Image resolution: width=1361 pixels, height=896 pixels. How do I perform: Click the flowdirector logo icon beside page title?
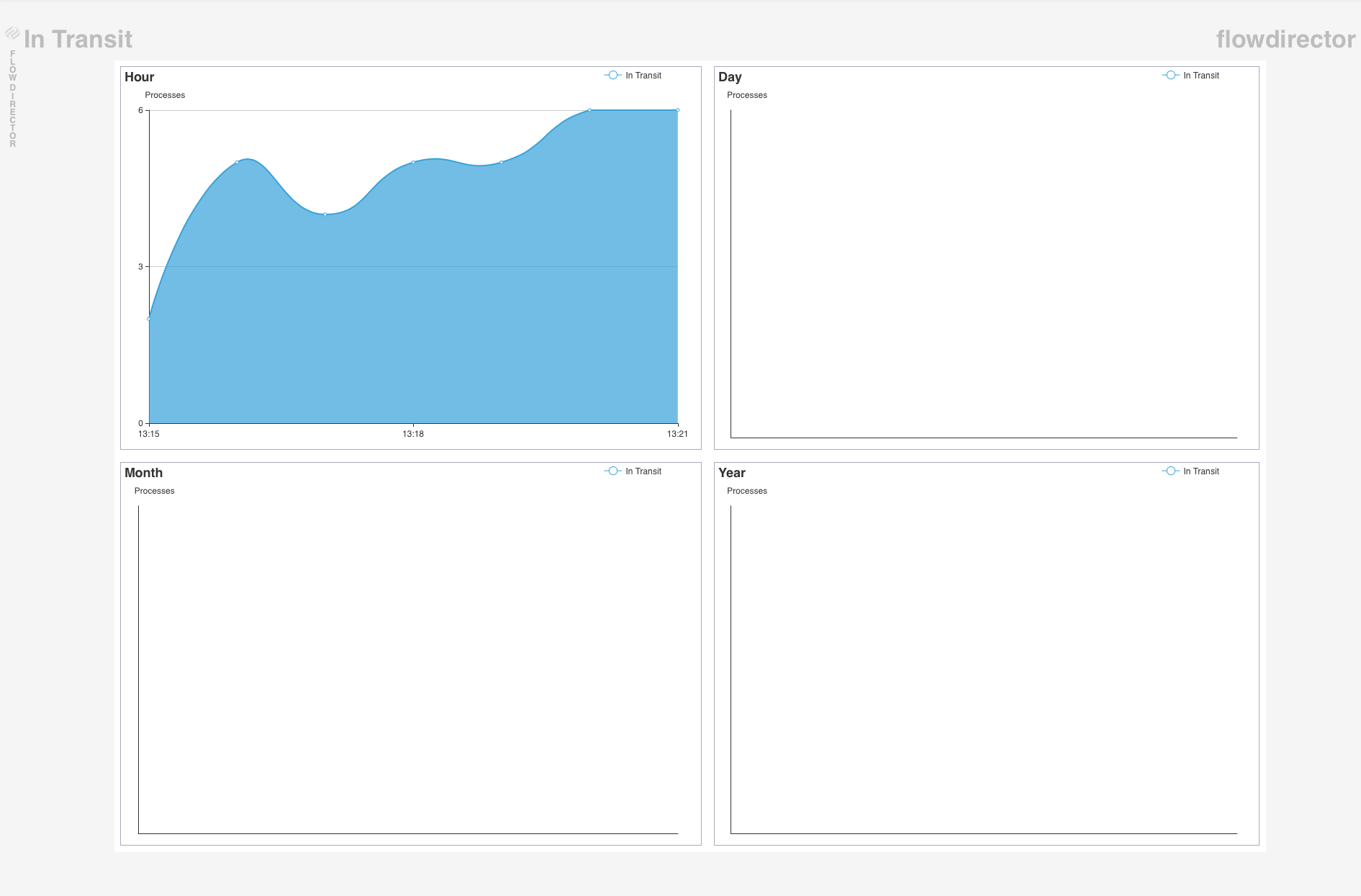point(12,33)
